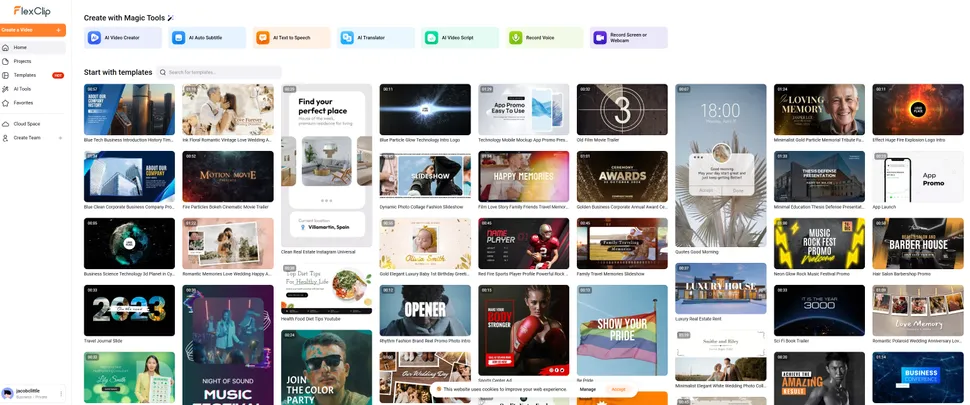Screen dimensions: 970x405
Task: Click the plus icon beside Create Team
Action: pos(59,137)
